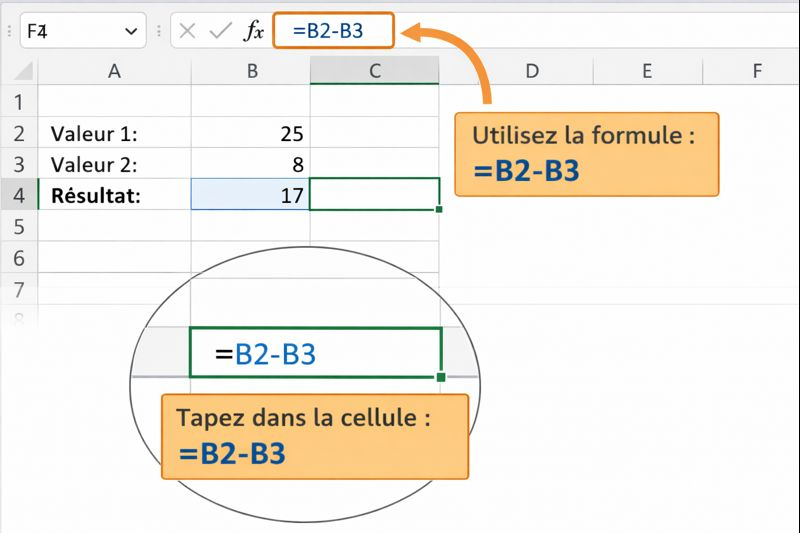Click the magnified cell showing =B2-B3
Image resolution: width=800 pixels, height=533 pixels.
315,353
